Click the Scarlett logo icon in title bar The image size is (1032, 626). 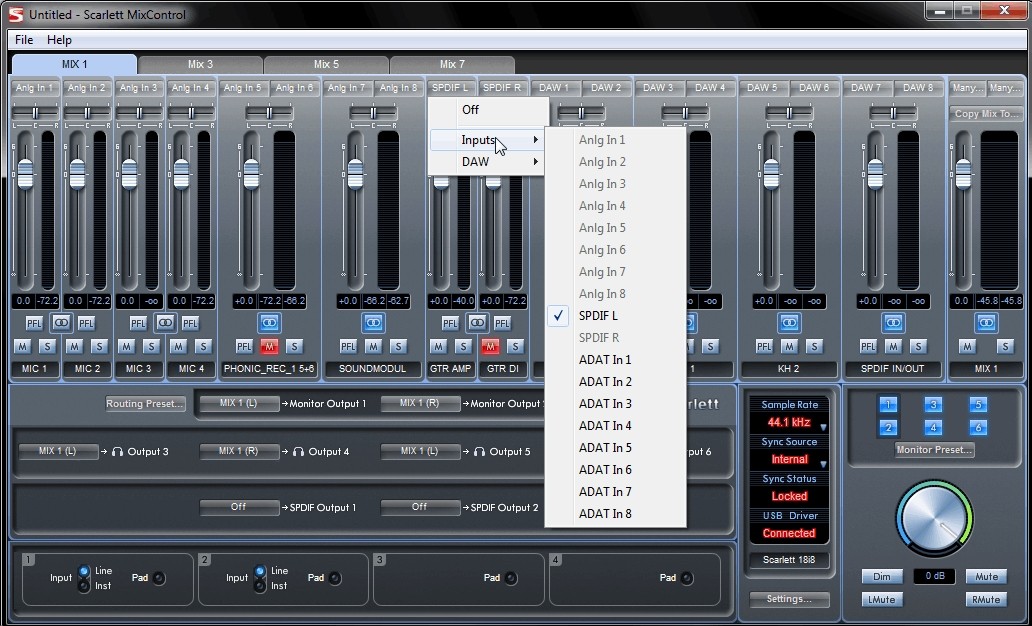point(16,14)
